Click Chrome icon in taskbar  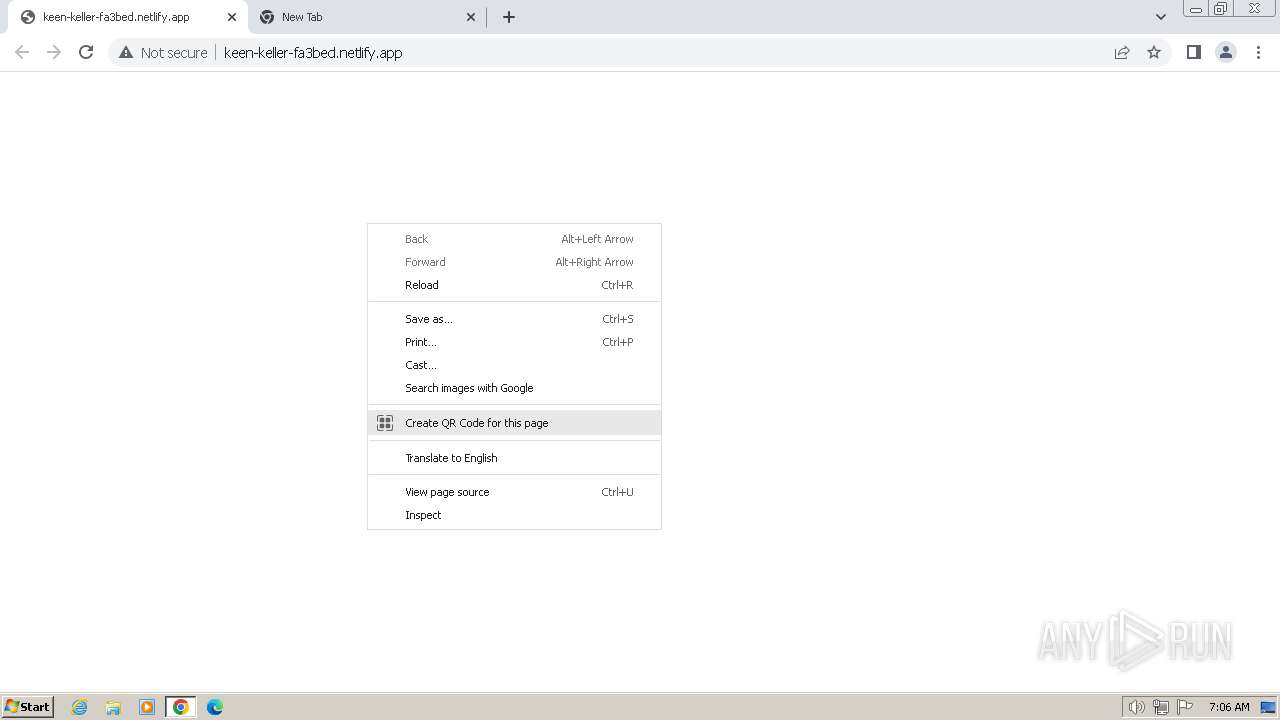click(181, 707)
